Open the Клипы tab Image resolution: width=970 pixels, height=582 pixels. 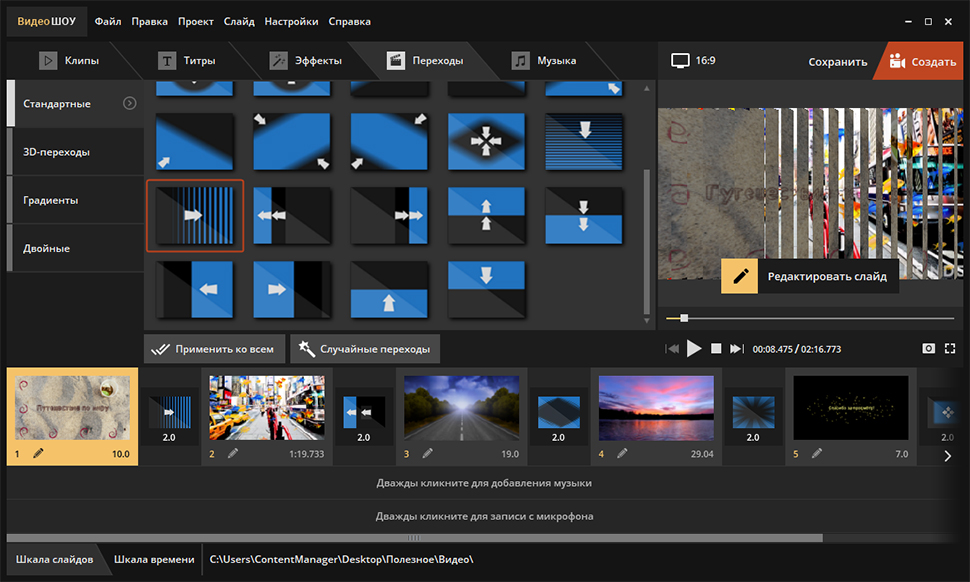[x=69, y=61]
